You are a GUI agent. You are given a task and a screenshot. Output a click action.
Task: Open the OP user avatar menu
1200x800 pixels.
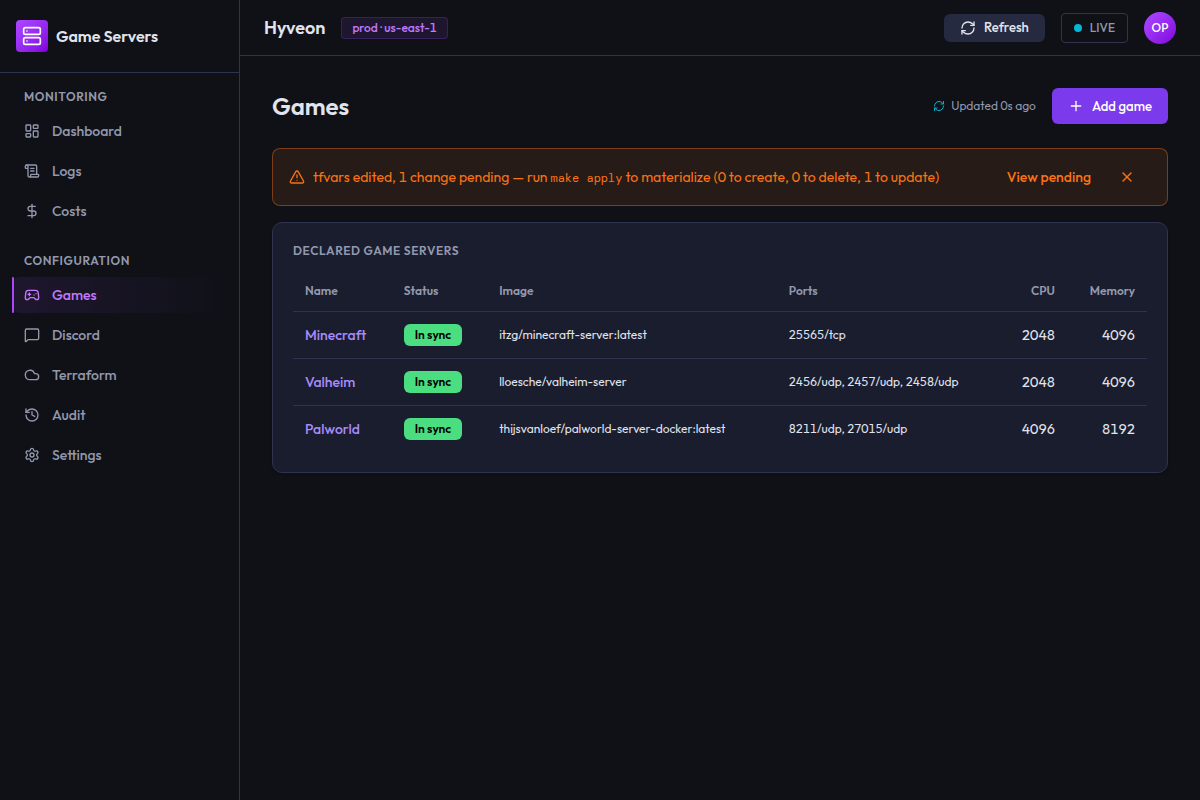(x=1160, y=28)
